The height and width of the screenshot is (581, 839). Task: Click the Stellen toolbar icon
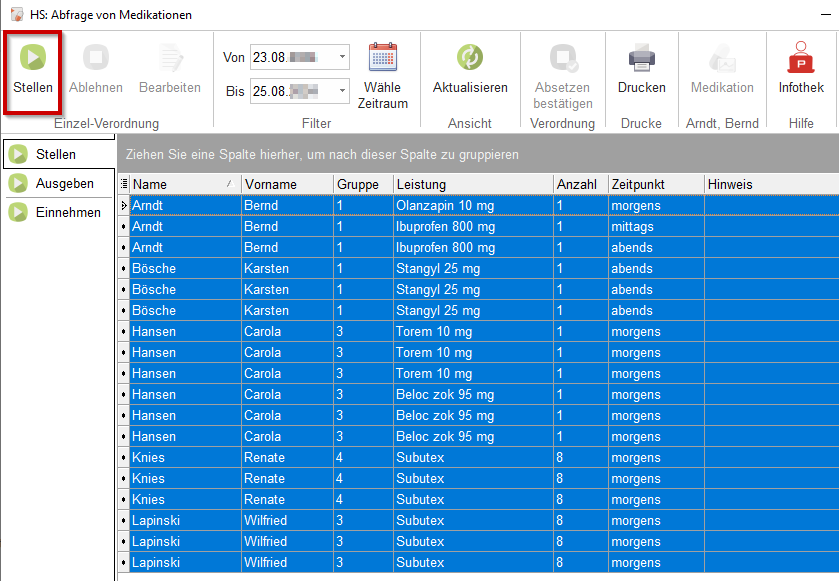[33, 58]
